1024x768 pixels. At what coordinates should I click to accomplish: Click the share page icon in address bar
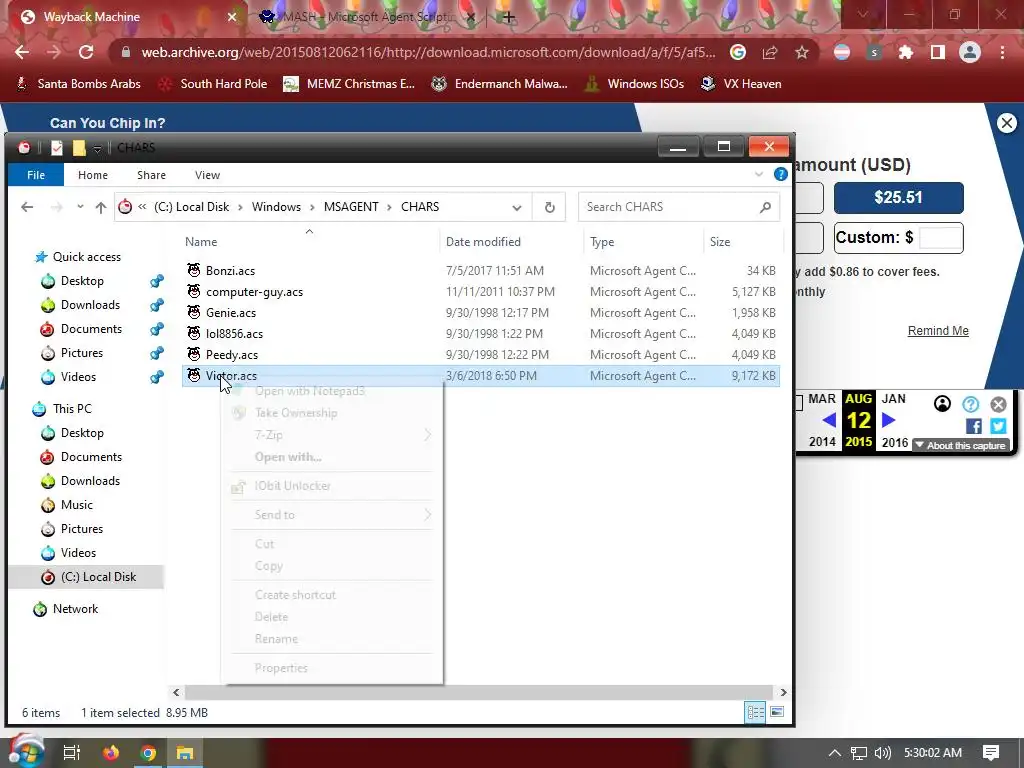coord(770,52)
